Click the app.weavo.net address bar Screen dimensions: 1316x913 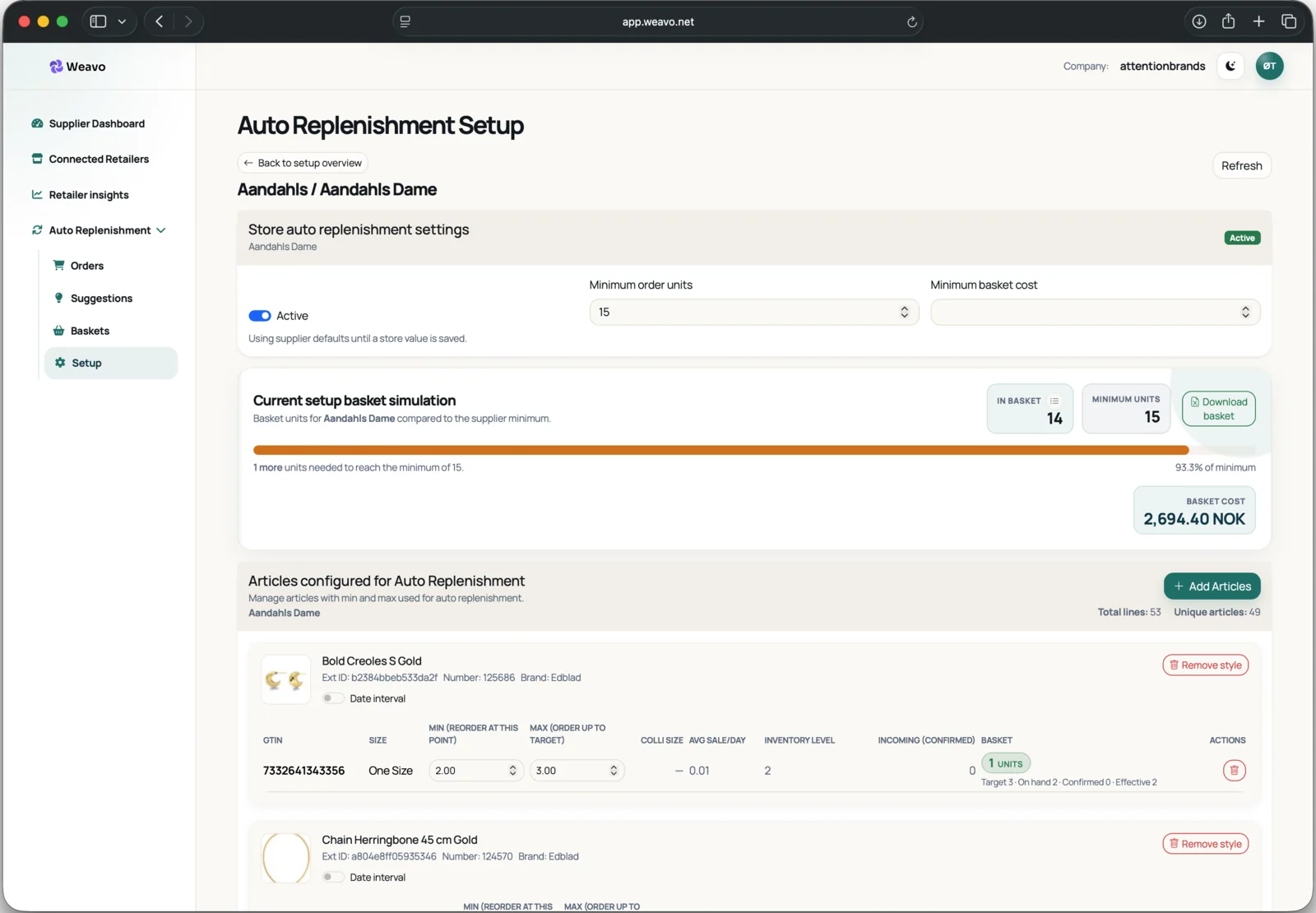pyautogui.click(x=658, y=21)
